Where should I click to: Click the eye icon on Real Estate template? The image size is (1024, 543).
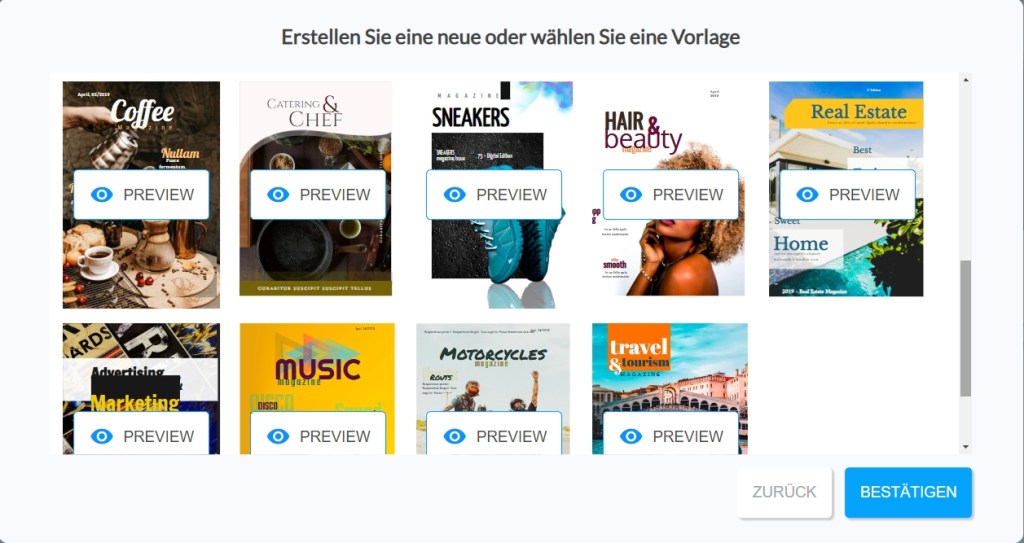807,195
